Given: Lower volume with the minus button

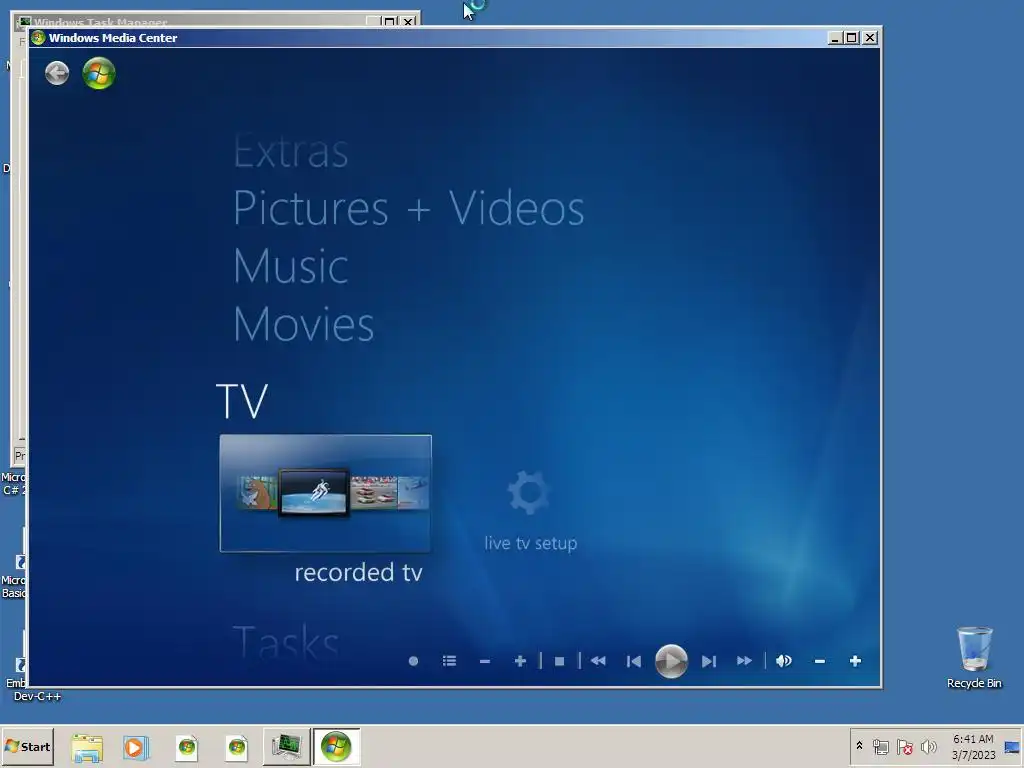Looking at the screenshot, I should (x=820, y=661).
